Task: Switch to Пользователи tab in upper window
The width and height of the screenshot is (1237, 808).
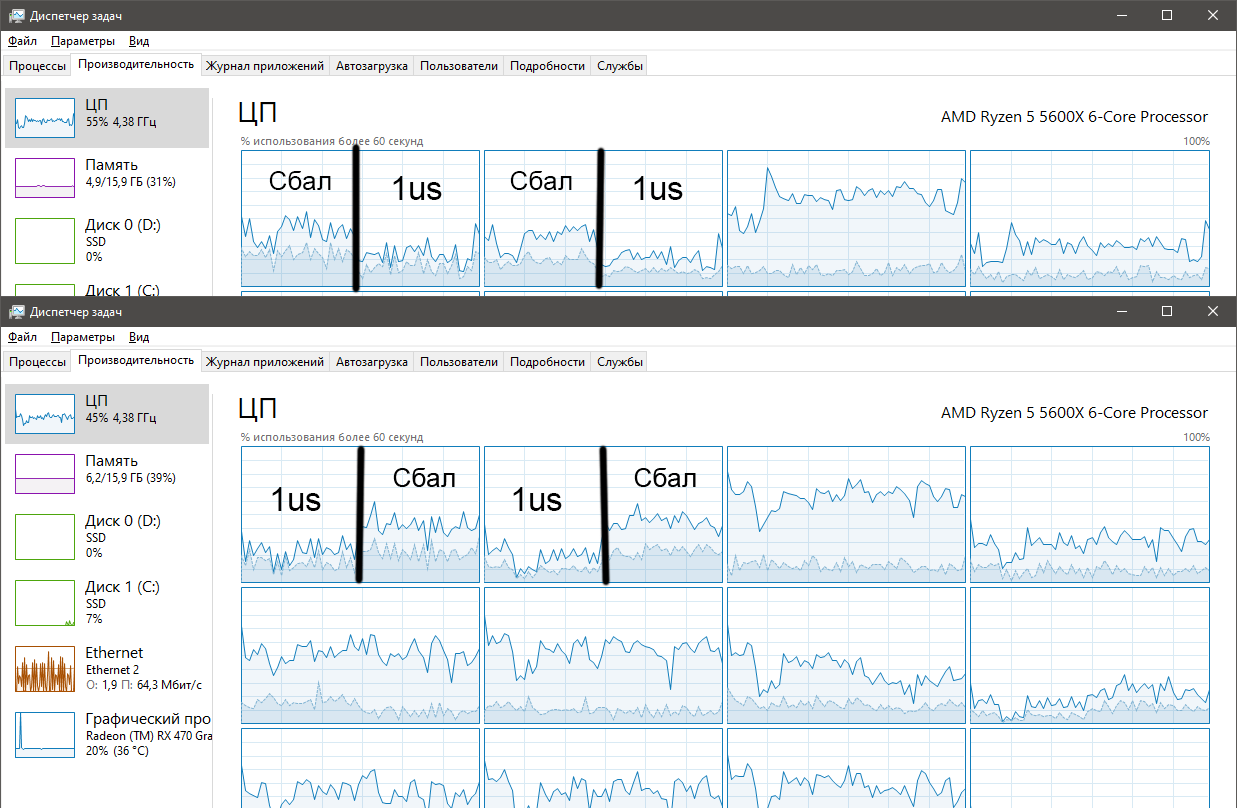Action: (459, 66)
